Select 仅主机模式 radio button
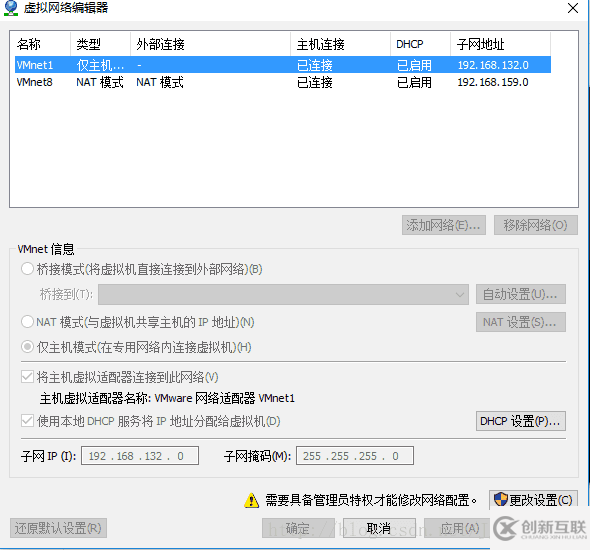Viewport: 590px width, 550px height. 27,347
